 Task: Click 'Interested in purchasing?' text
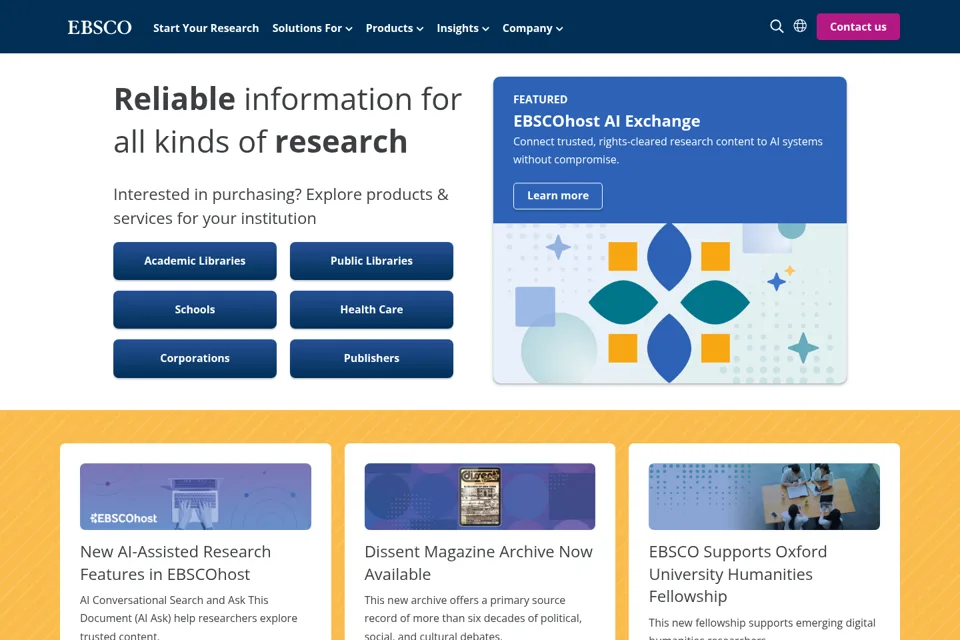click(x=208, y=195)
